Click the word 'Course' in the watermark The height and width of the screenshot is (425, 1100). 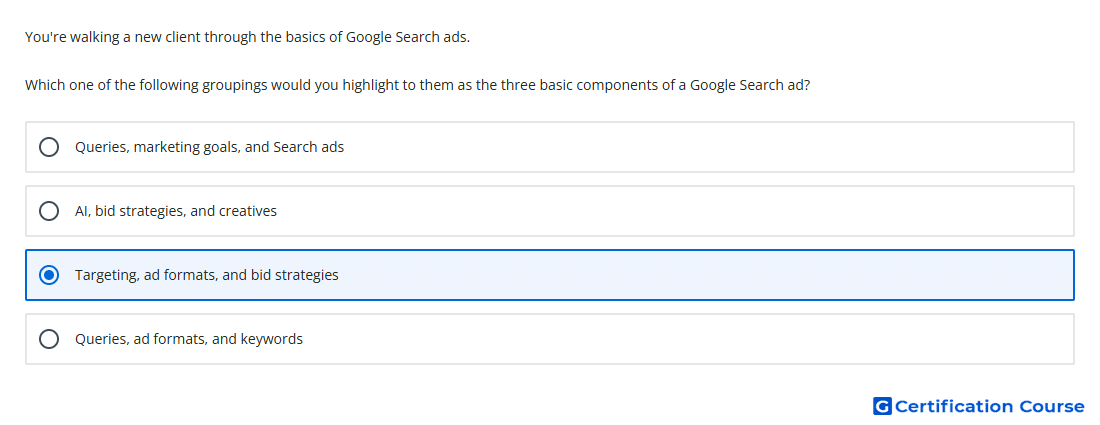click(1052, 406)
